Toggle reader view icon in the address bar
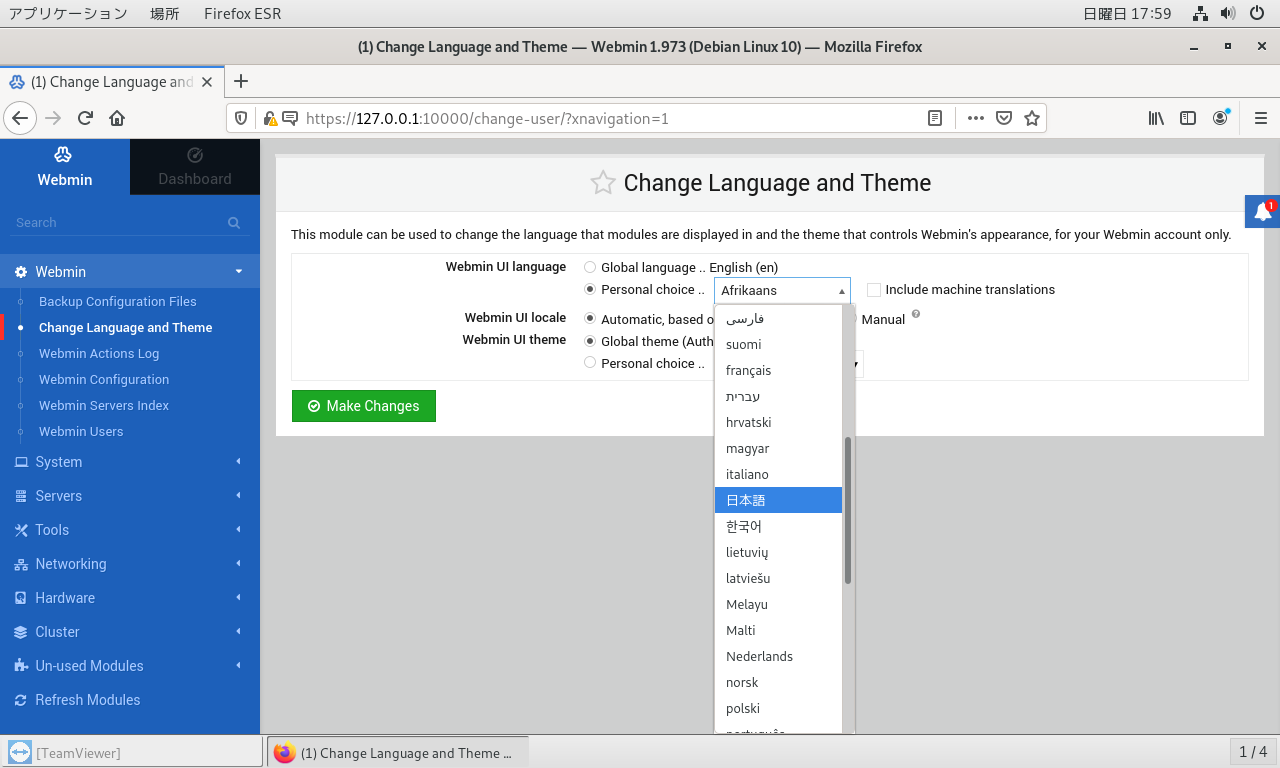The width and height of the screenshot is (1280, 768). coord(934,118)
